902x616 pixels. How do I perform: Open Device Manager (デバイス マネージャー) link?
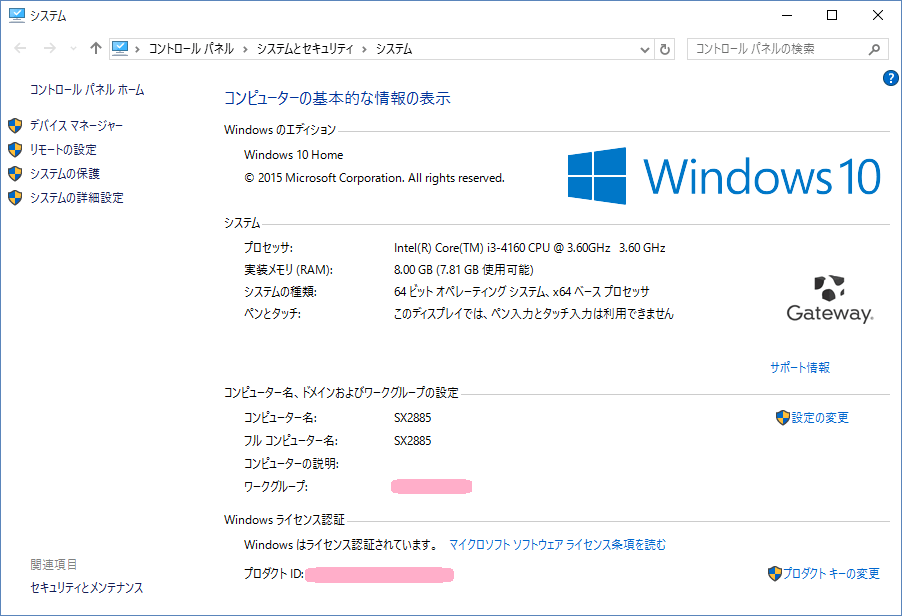click(76, 125)
